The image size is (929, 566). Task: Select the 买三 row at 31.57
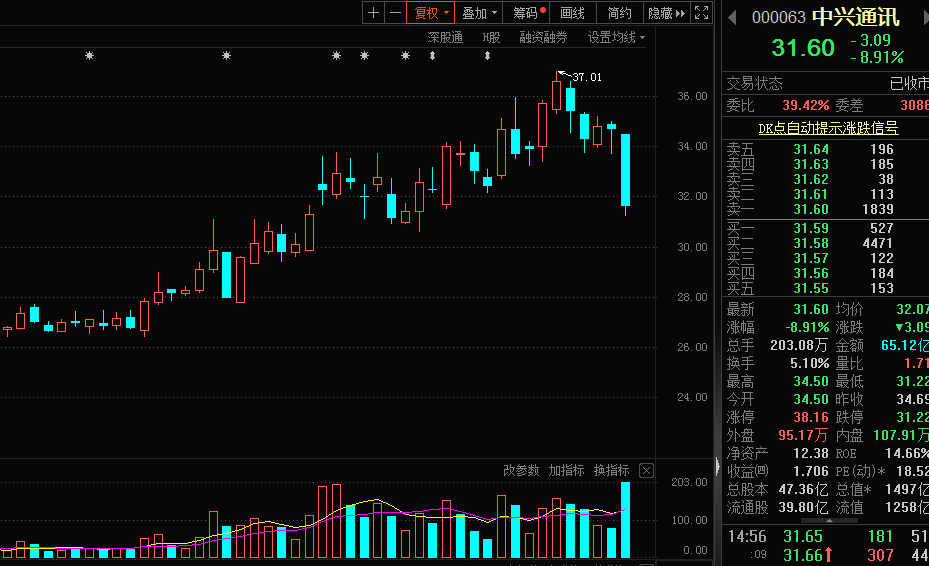pos(827,258)
